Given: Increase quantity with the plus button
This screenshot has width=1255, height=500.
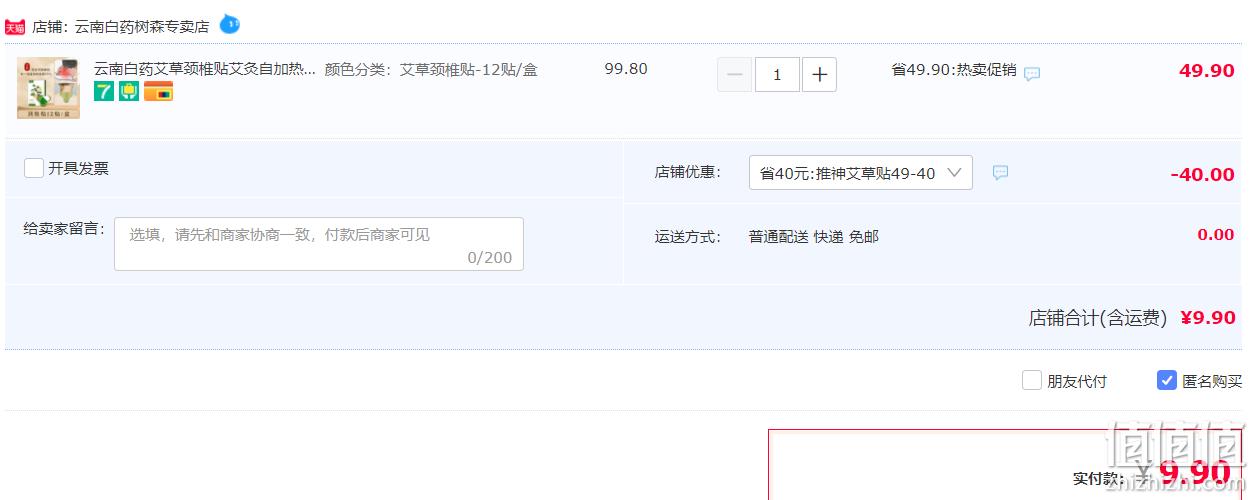Looking at the screenshot, I should 819,75.
